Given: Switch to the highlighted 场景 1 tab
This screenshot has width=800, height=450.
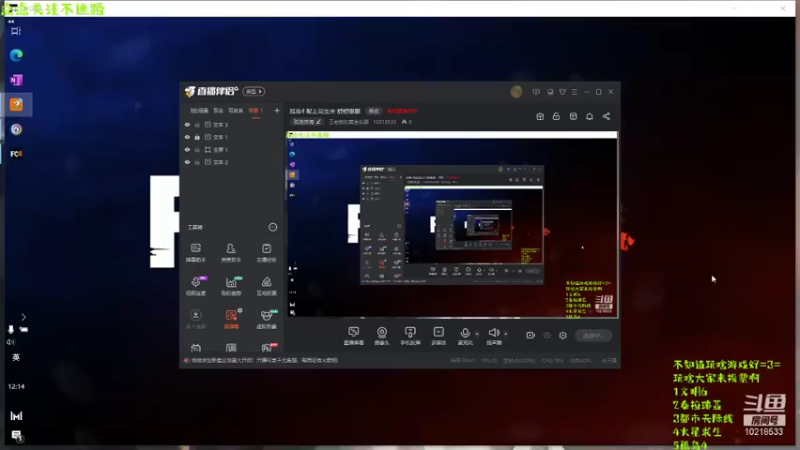Looking at the screenshot, I should pos(255,111).
